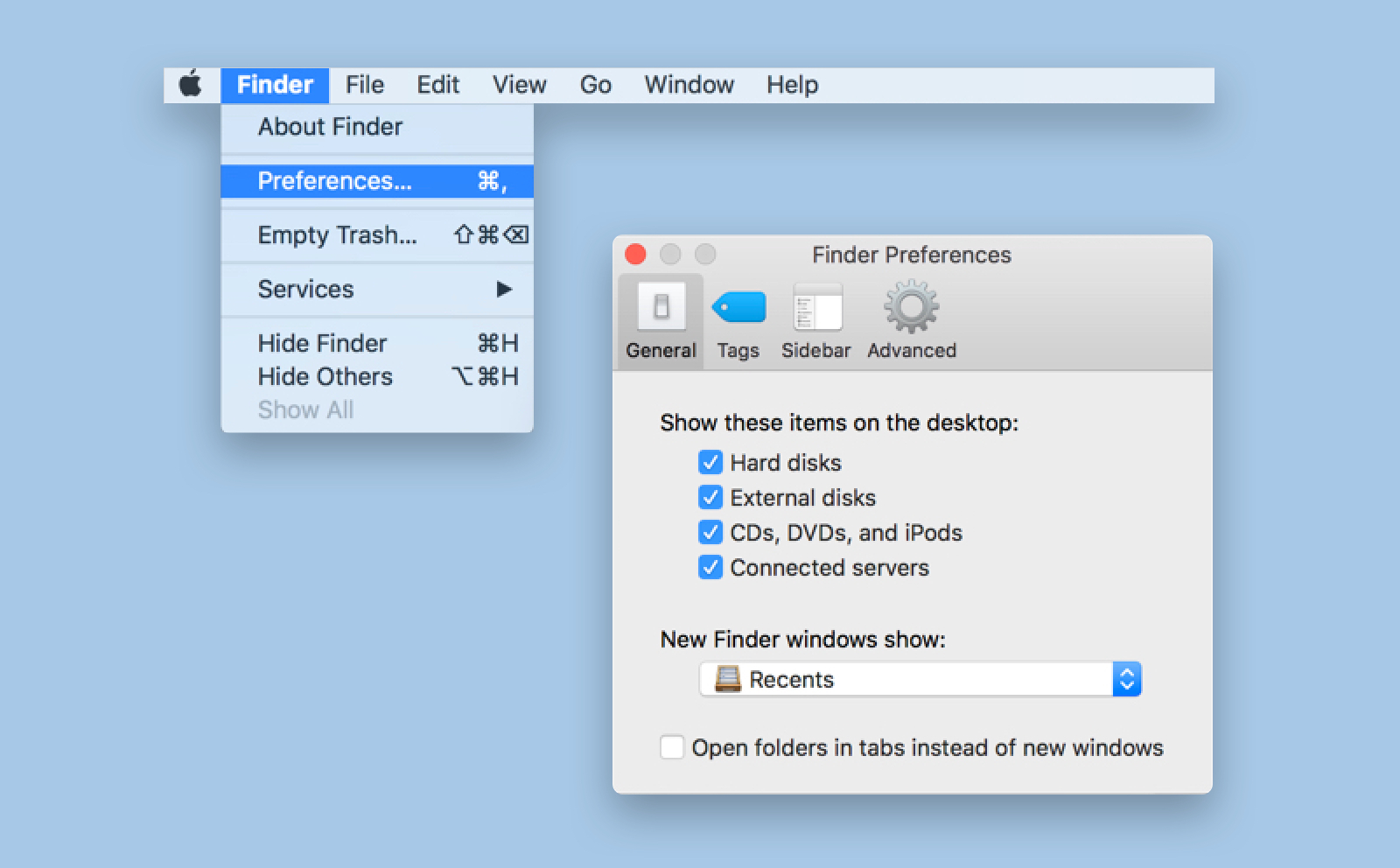Choose Empty Trash… menu entry
Screen dimensions: 1400x868
point(377,234)
